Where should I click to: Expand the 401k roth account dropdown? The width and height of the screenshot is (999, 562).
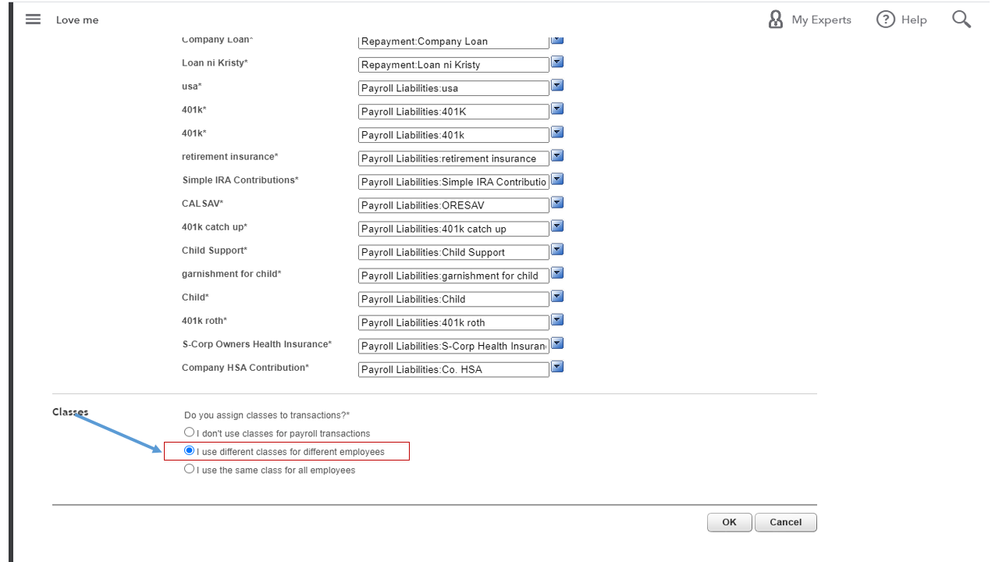click(558, 320)
